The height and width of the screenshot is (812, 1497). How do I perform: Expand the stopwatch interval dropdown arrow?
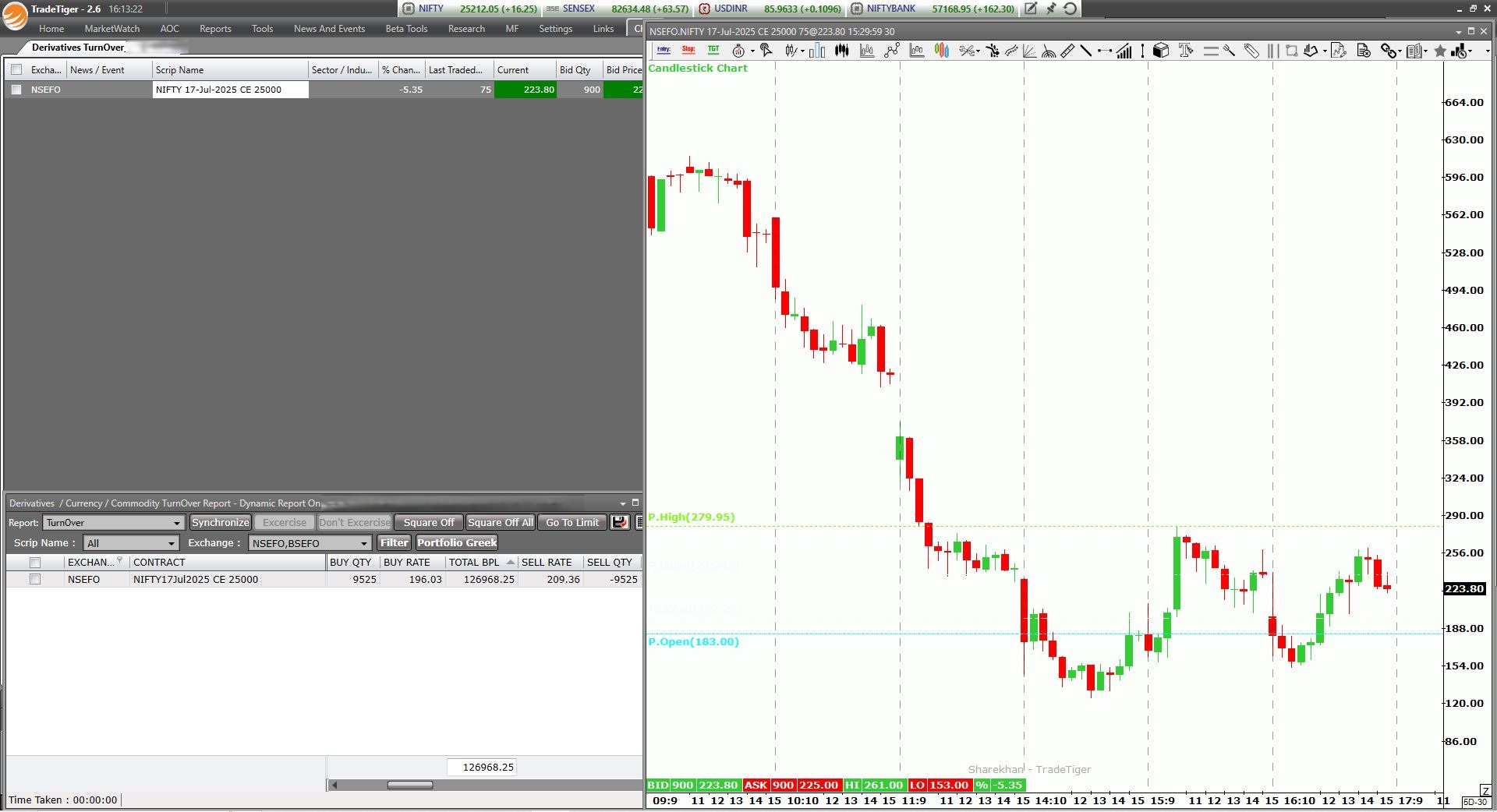pos(752,51)
